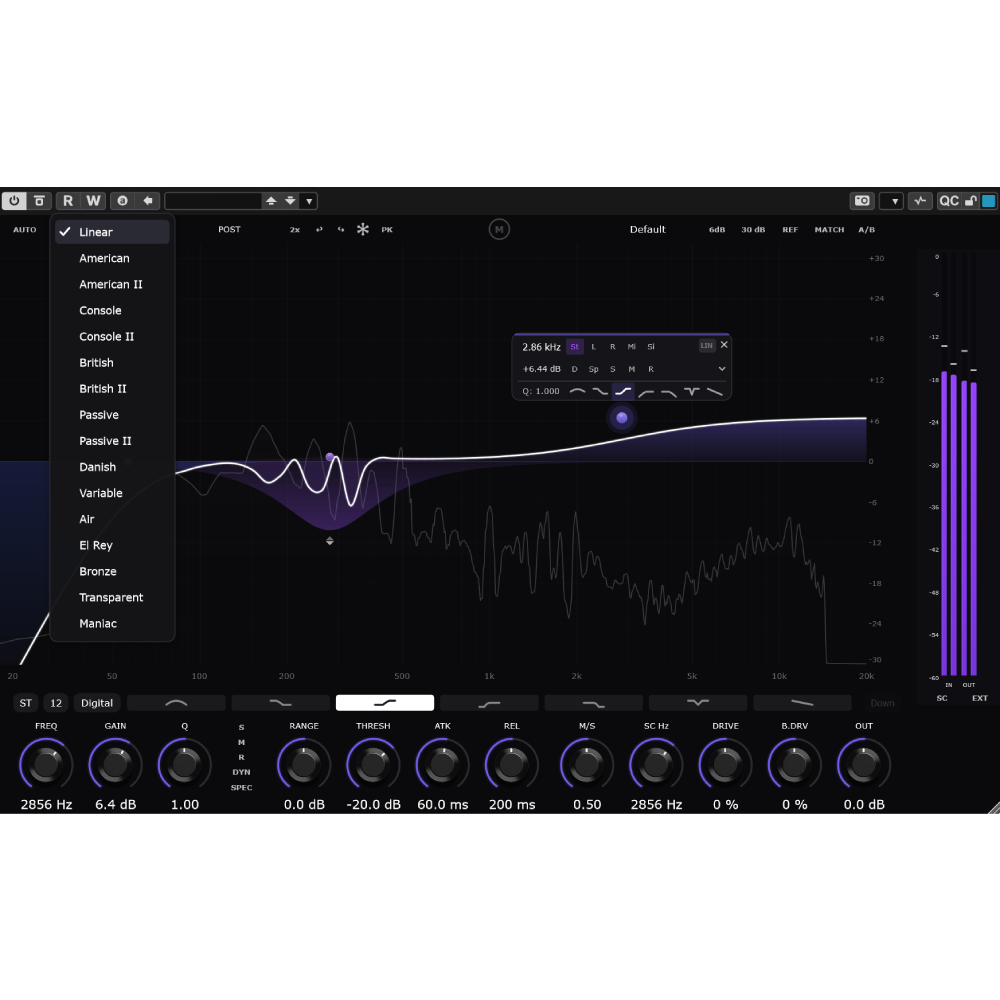Screen dimensions: 1000x1000
Task: Click the MATCH button
Action: [829, 230]
